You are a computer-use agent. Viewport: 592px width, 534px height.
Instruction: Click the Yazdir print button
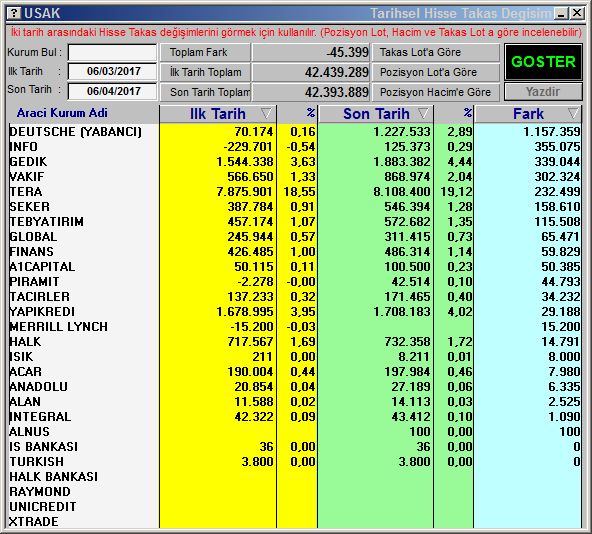[x=543, y=91]
